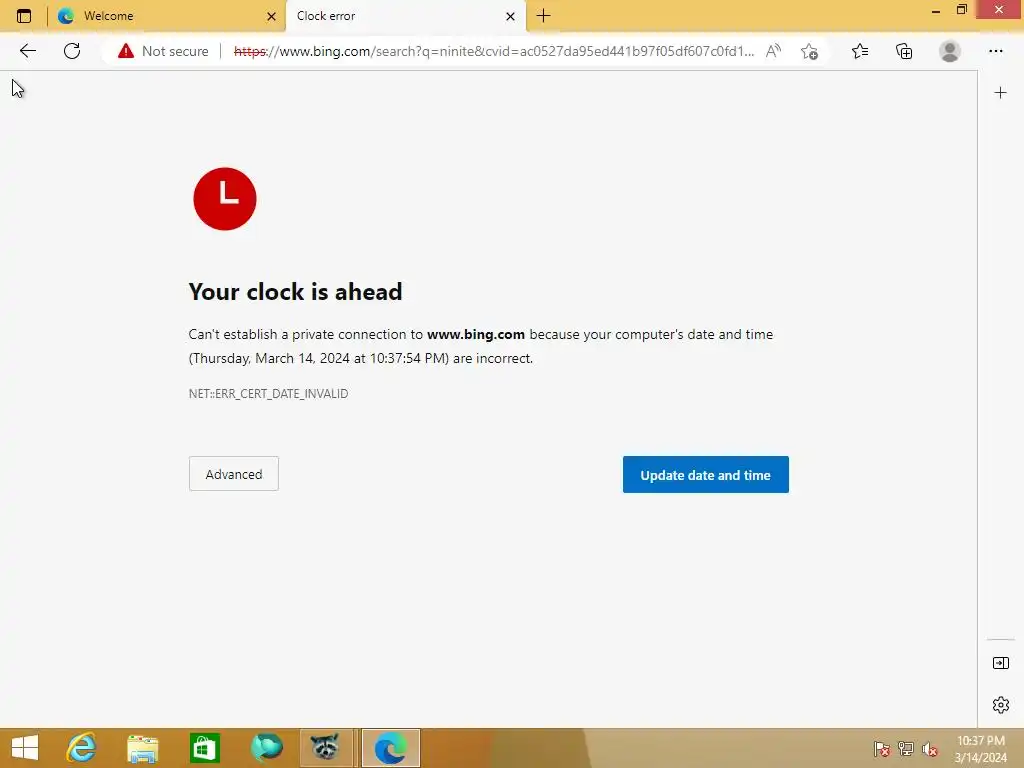Click the red clock error icon
Image resolution: width=1024 pixels, height=768 pixels.
pos(225,199)
